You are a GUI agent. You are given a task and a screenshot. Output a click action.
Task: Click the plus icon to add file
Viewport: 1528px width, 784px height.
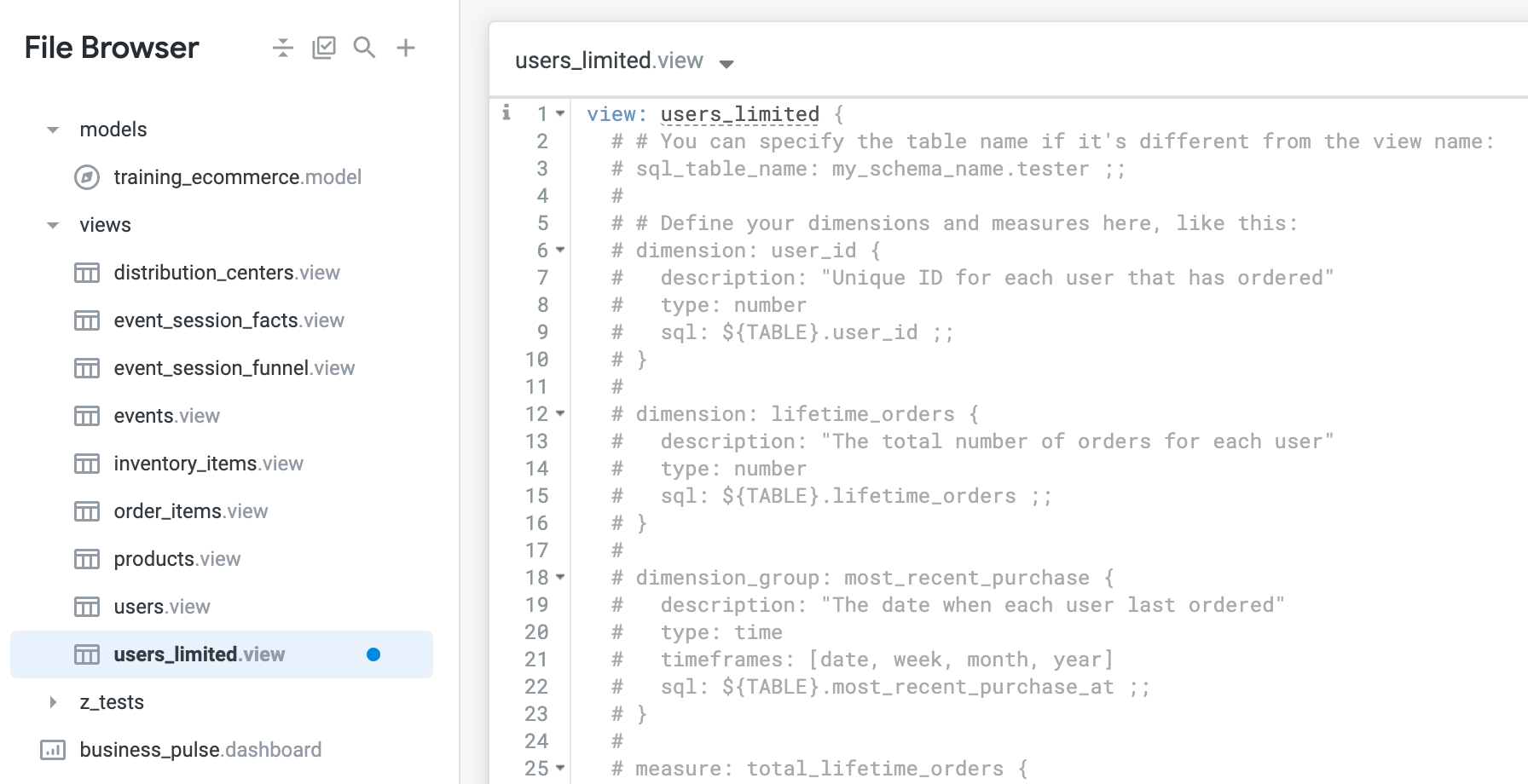406,48
